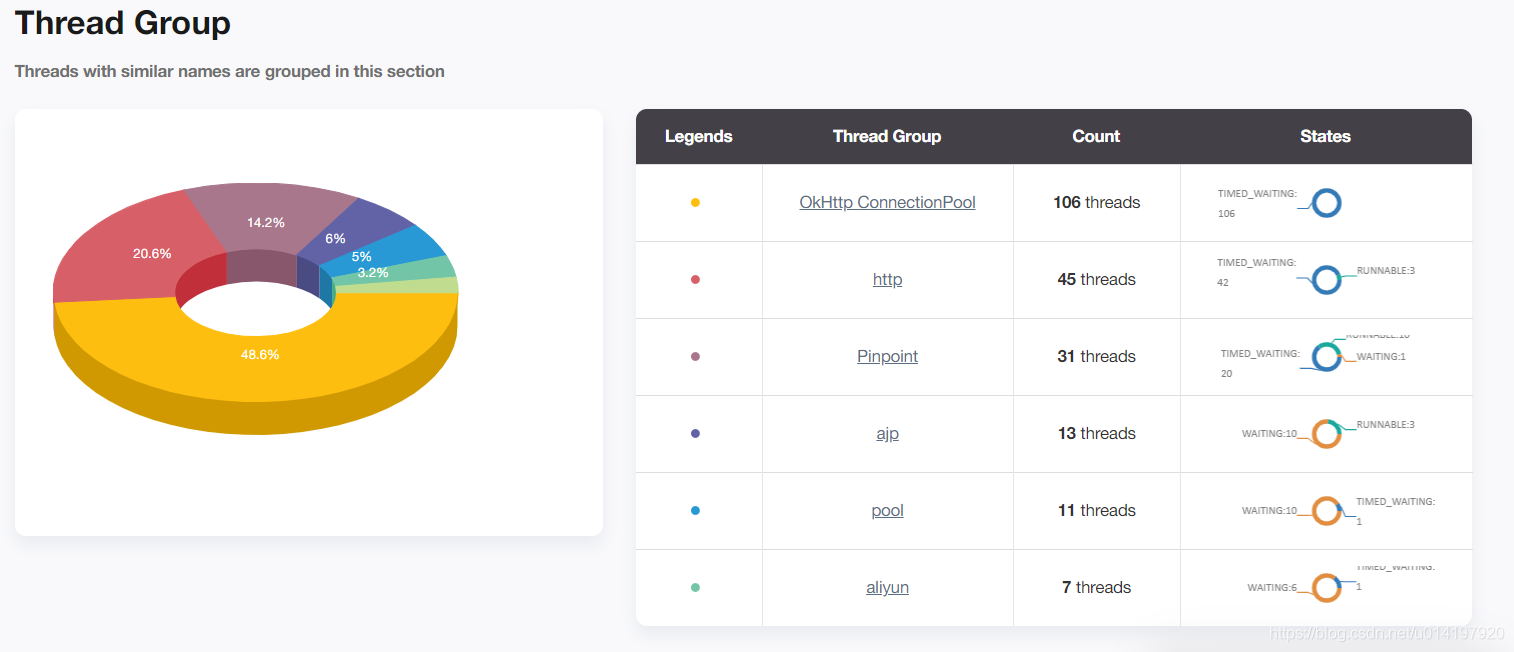Open the pool thread group link

887,510
